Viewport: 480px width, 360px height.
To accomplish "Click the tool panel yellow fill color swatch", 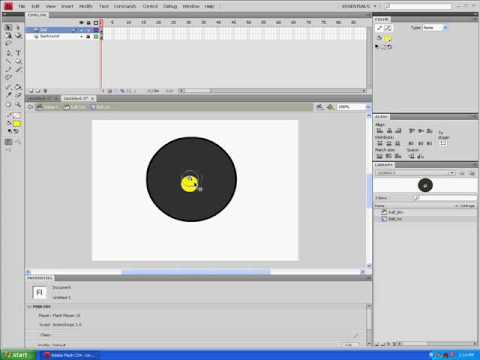I will [17, 124].
